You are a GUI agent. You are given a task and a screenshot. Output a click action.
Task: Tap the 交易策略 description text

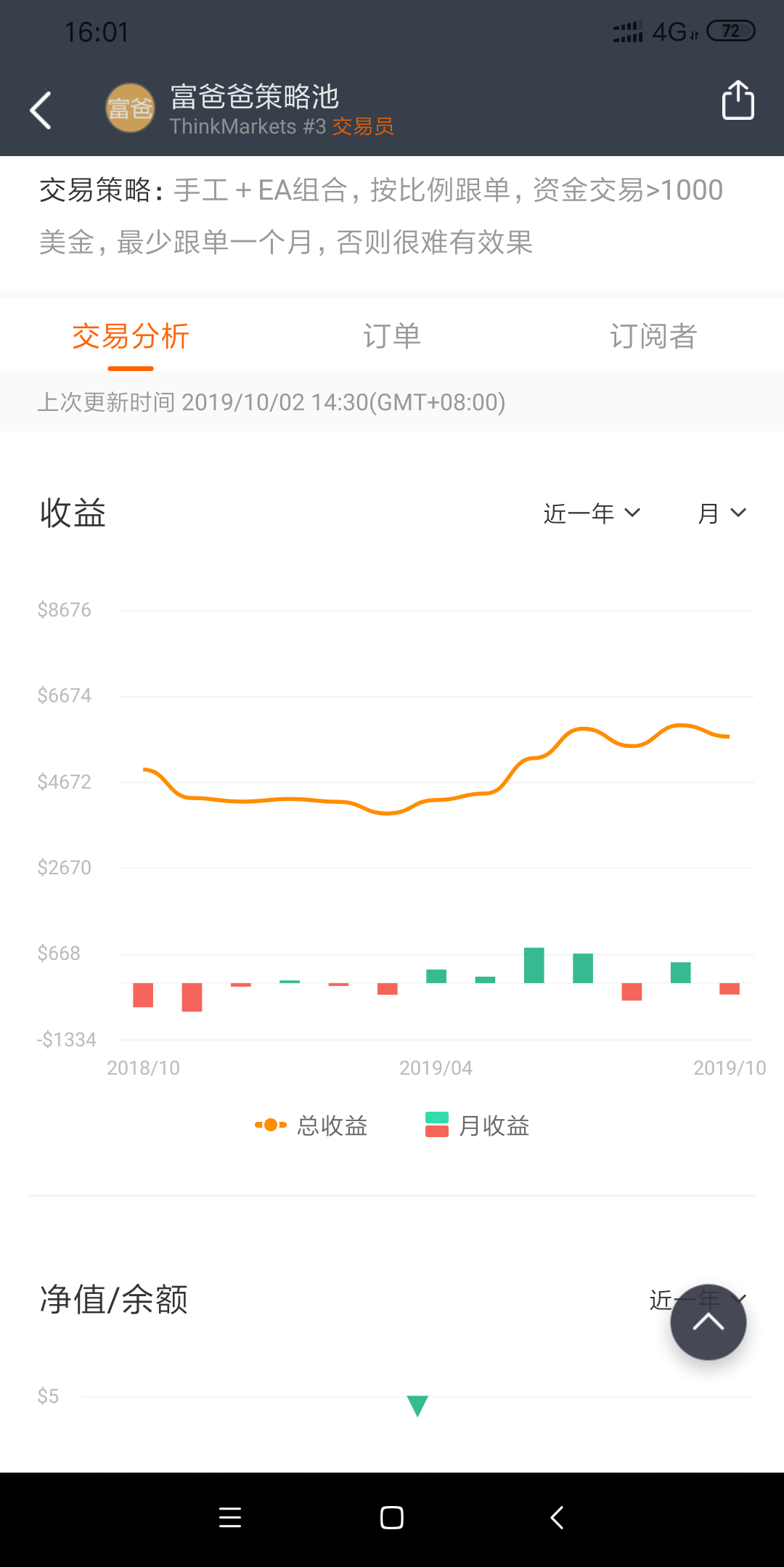click(x=381, y=216)
